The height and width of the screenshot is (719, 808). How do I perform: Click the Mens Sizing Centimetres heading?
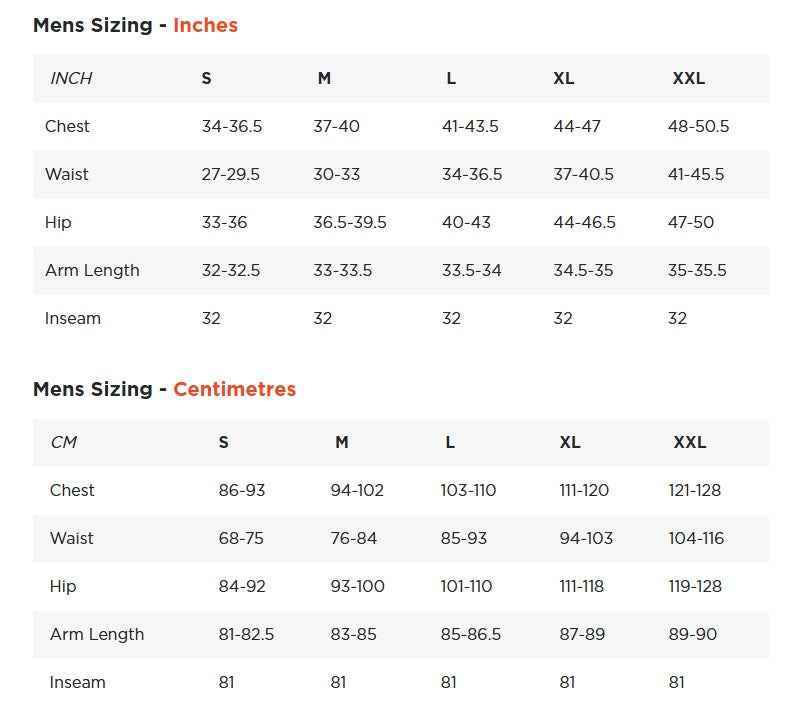tap(164, 389)
